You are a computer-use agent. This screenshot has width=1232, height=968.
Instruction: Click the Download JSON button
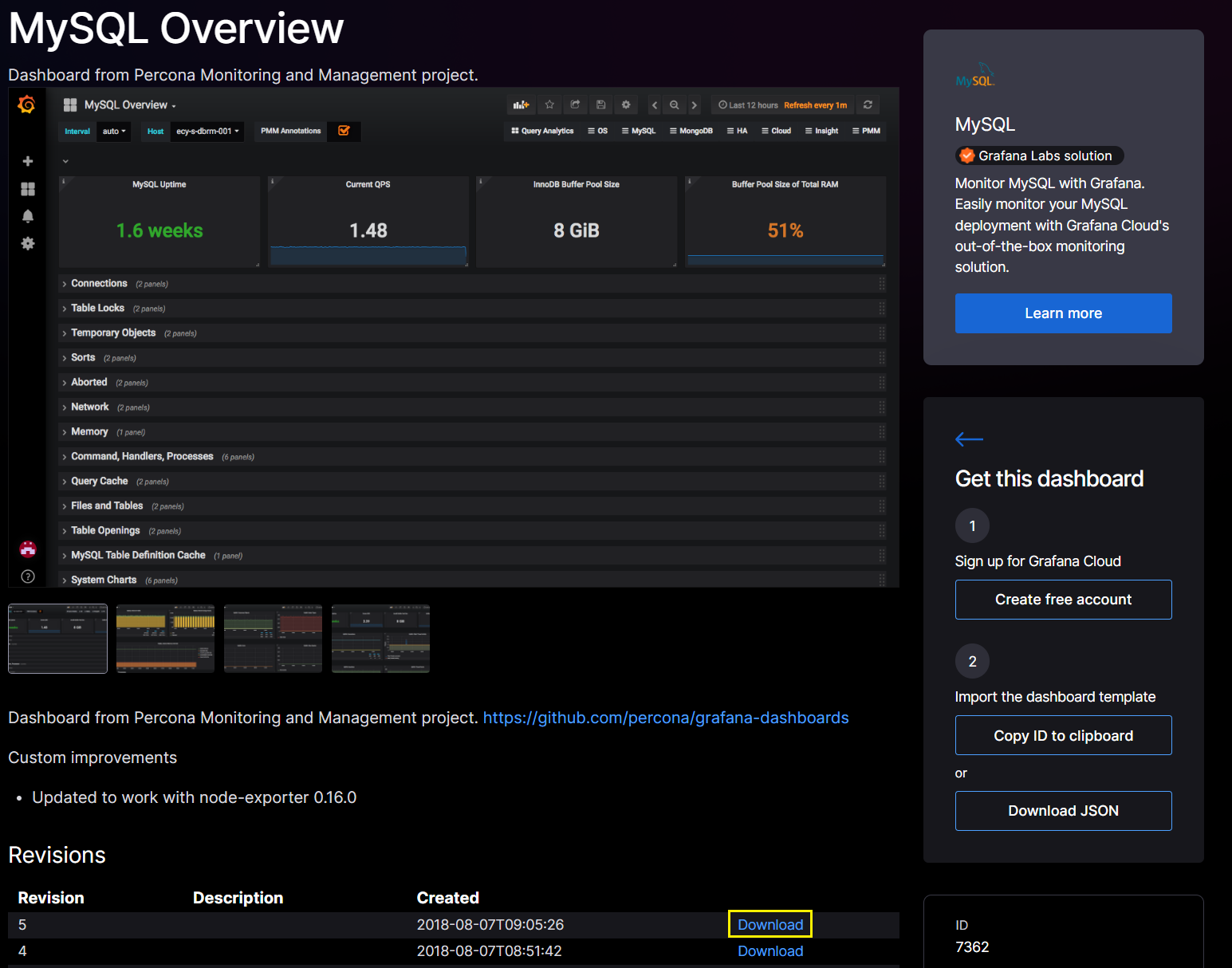[x=1064, y=811]
